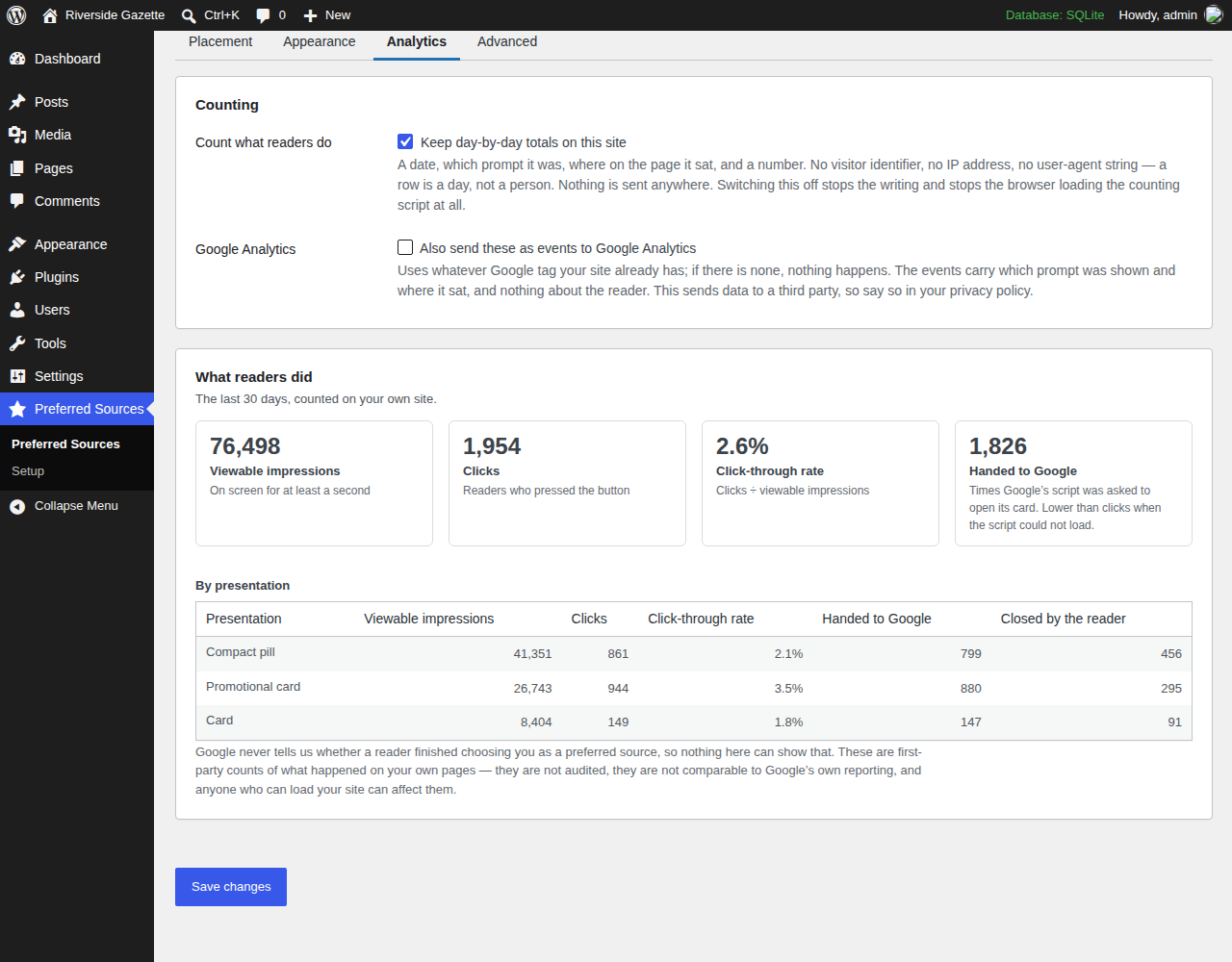Click the Users person icon
Screen dimensions: 1232x962
(17, 310)
